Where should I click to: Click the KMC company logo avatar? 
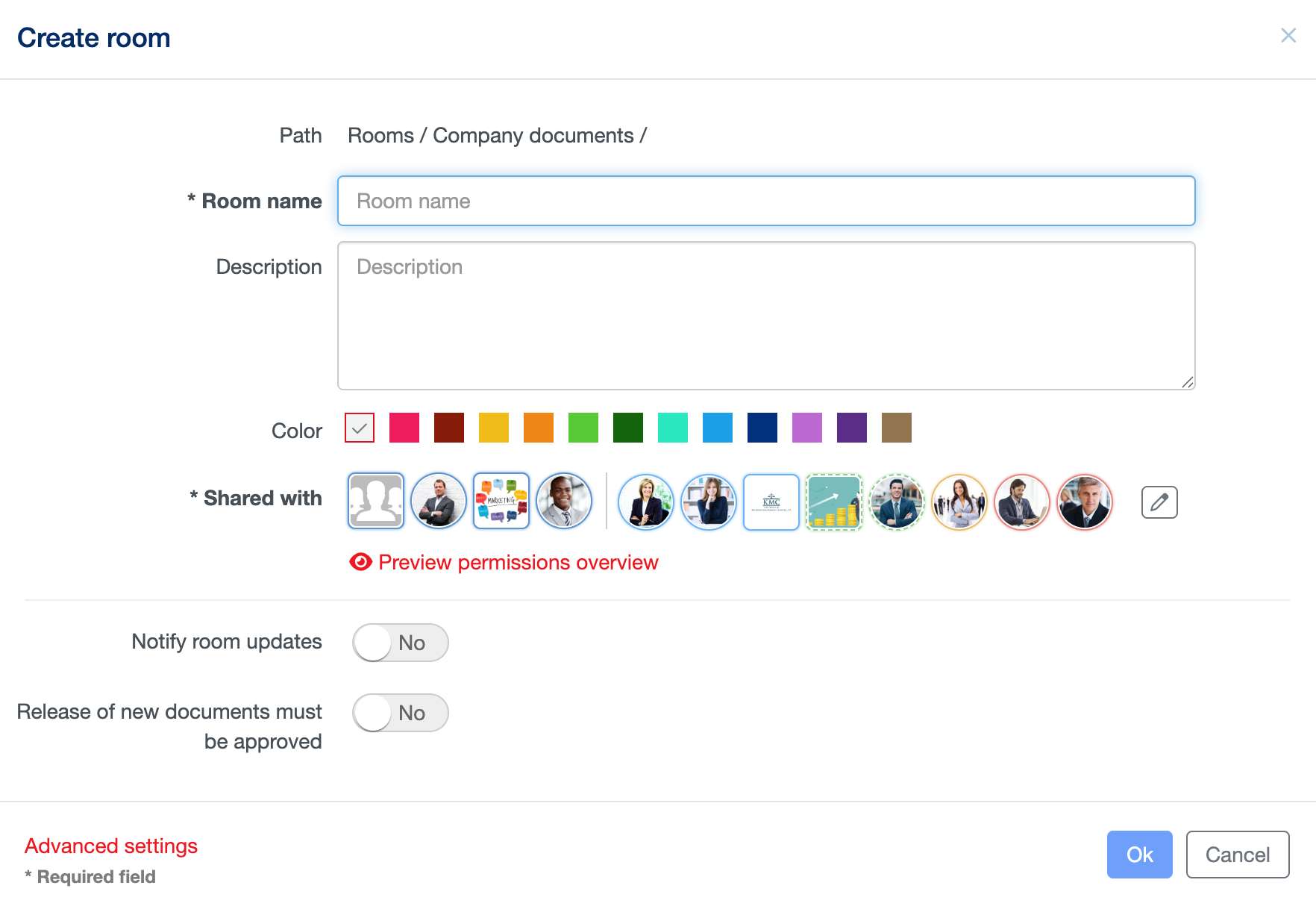(x=771, y=502)
